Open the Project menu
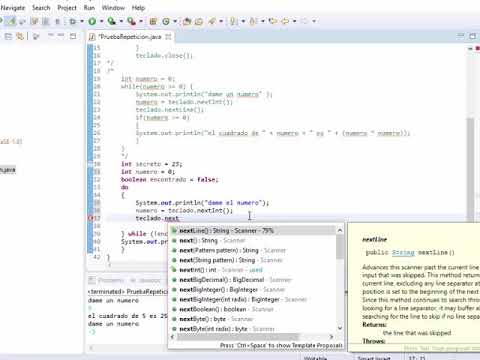 click(67, 7)
